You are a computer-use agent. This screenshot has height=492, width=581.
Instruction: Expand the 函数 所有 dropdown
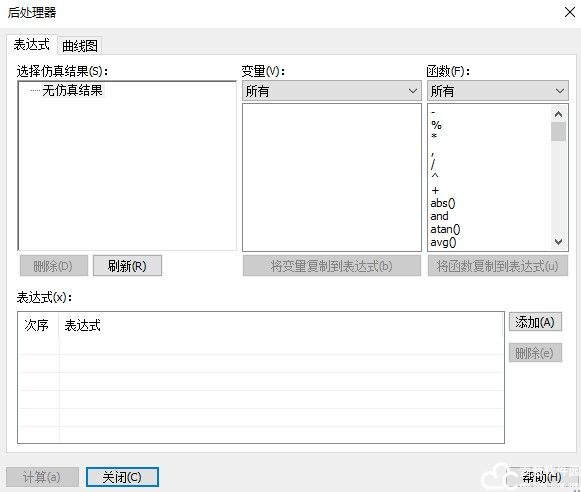pos(498,91)
